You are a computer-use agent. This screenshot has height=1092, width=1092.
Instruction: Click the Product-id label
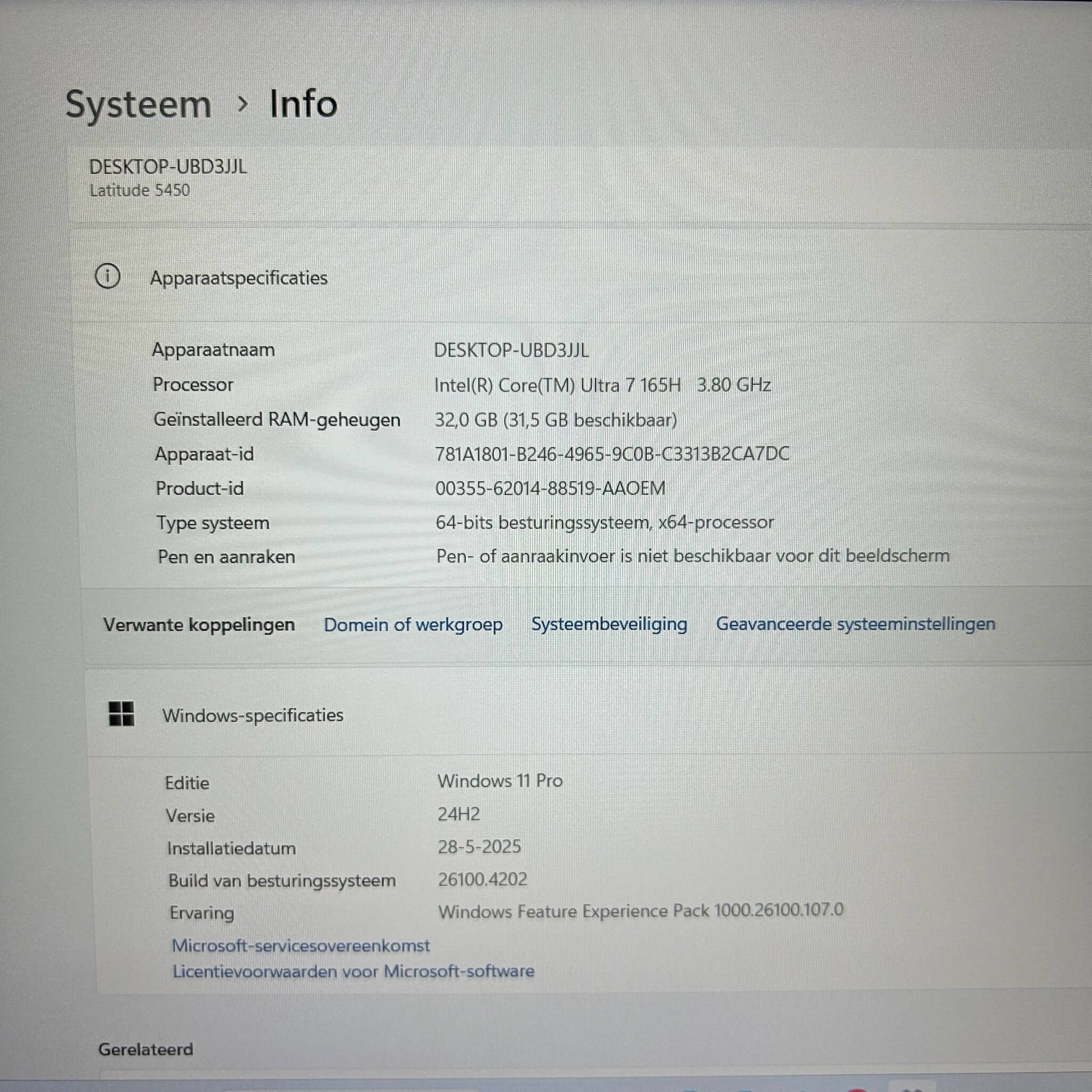[199, 489]
